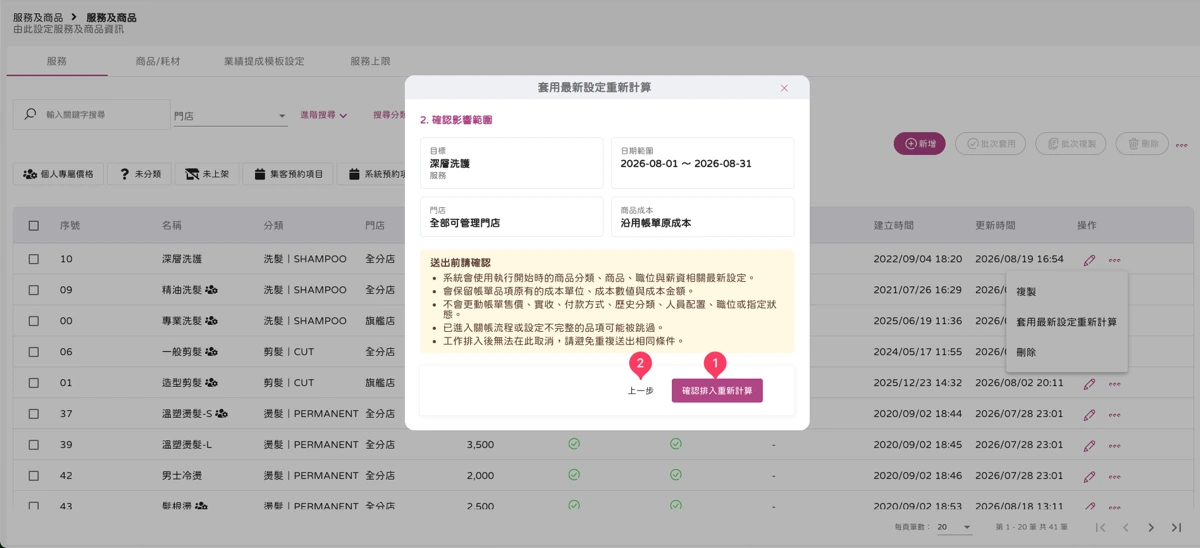Toggle the select-all checkbox in table header
Screen dimensions: 1200x548
pos(34,226)
